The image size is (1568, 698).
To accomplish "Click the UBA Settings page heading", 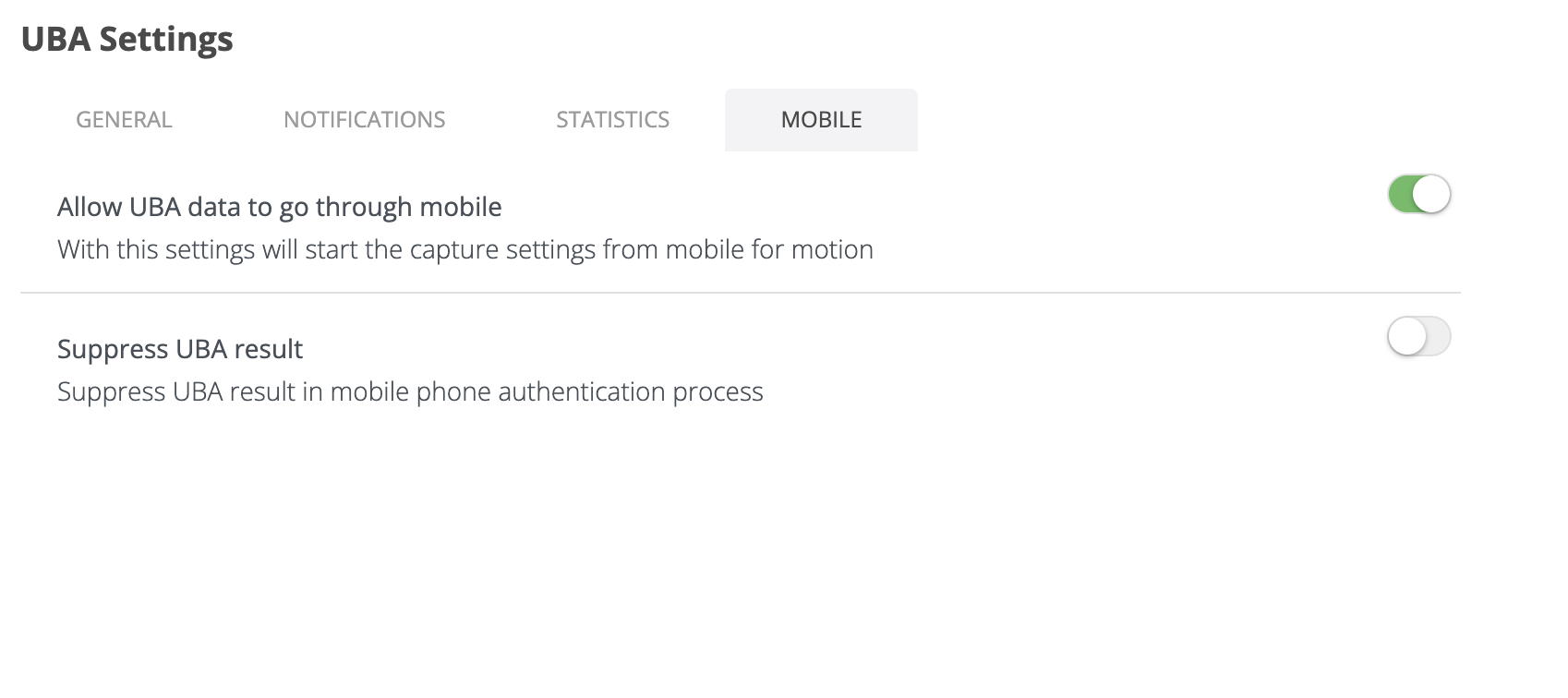I will click(128, 39).
